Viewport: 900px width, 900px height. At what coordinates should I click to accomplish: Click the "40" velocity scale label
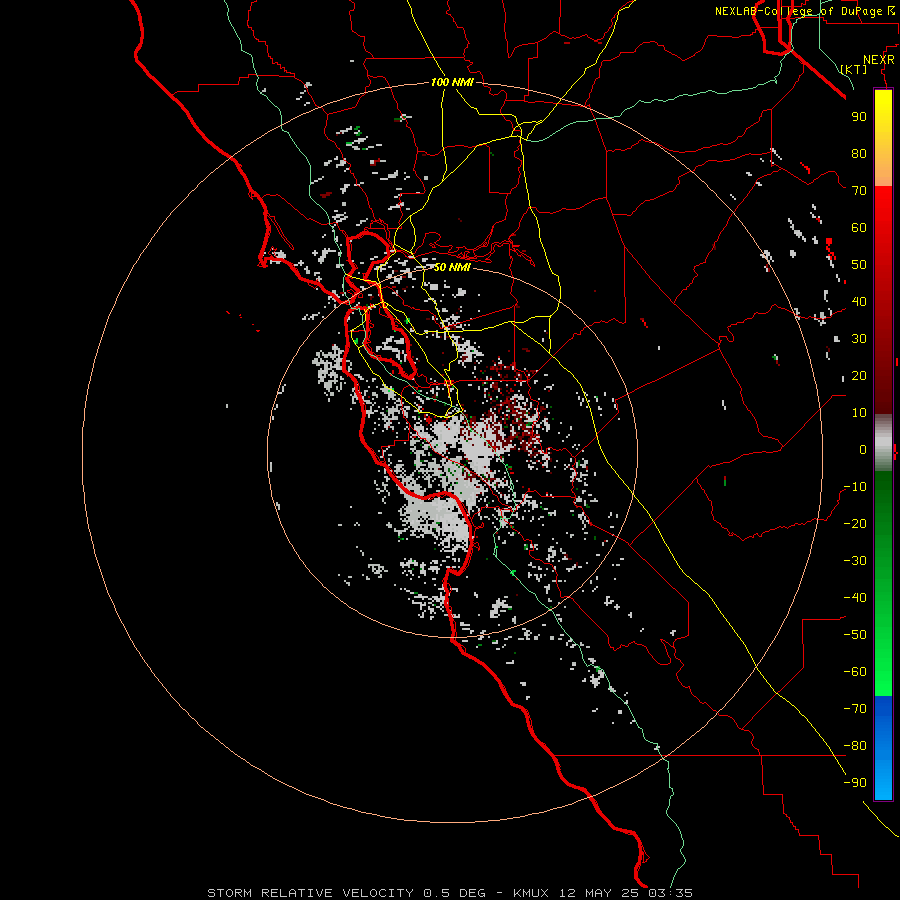[x=859, y=301]
